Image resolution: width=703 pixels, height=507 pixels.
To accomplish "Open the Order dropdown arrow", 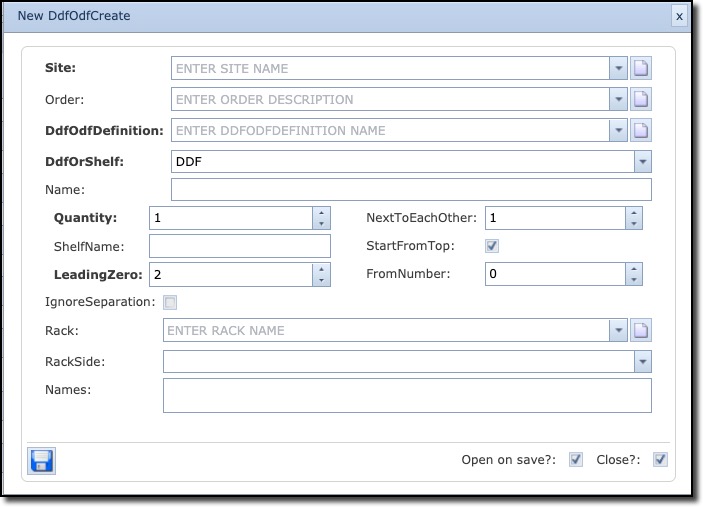I will coord(619,100).
